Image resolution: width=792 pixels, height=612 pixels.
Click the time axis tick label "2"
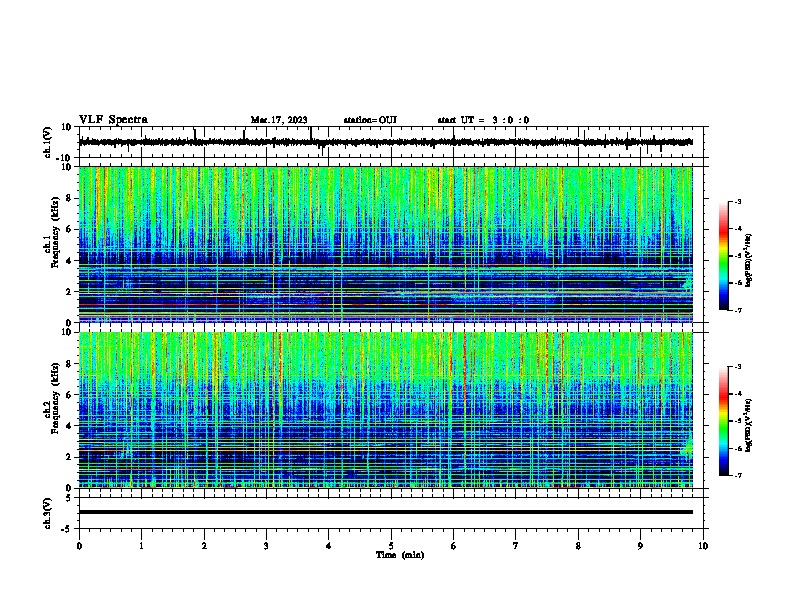(x=204, y=546)
